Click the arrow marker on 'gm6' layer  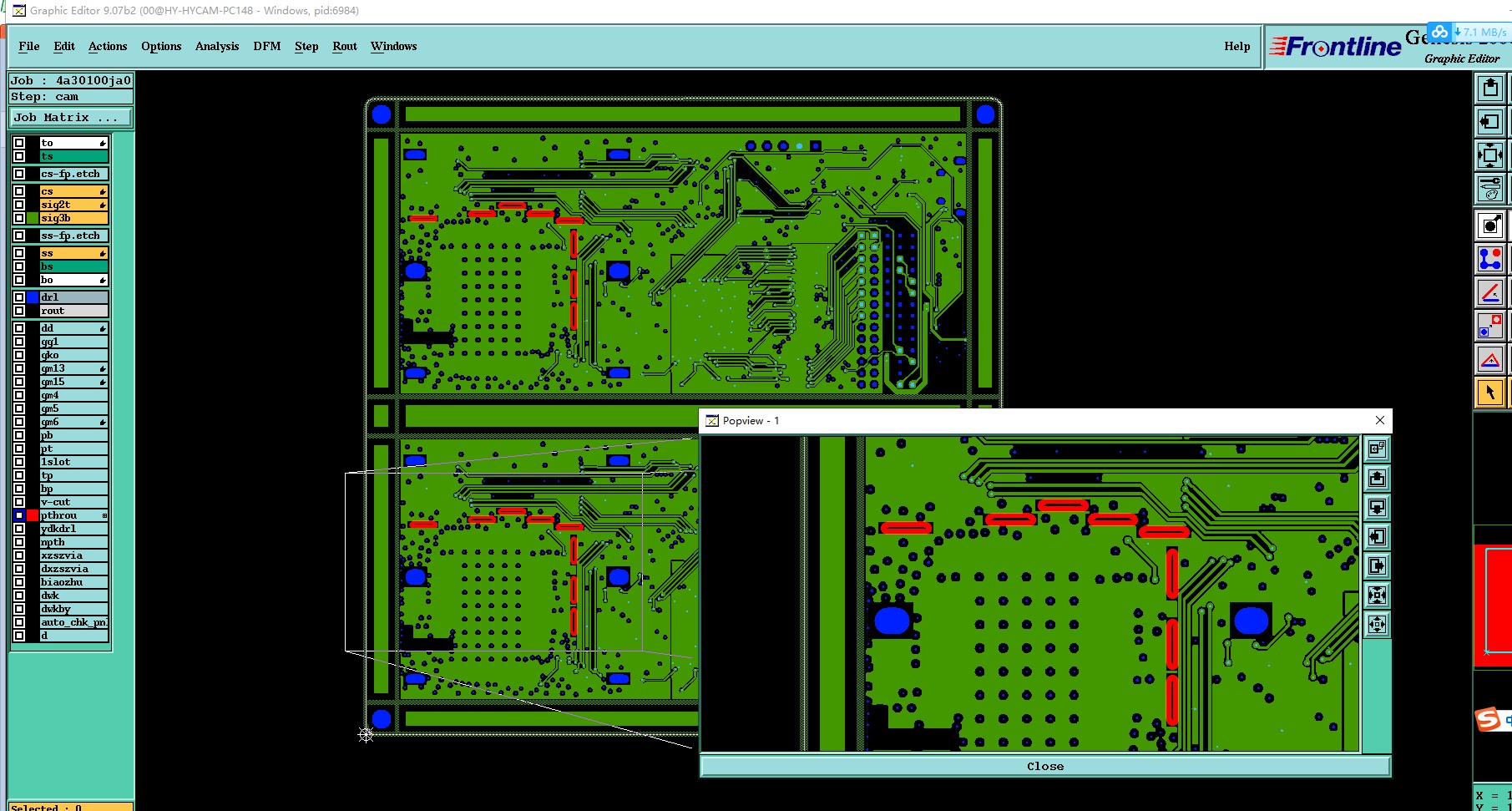[x=103, y=422]
